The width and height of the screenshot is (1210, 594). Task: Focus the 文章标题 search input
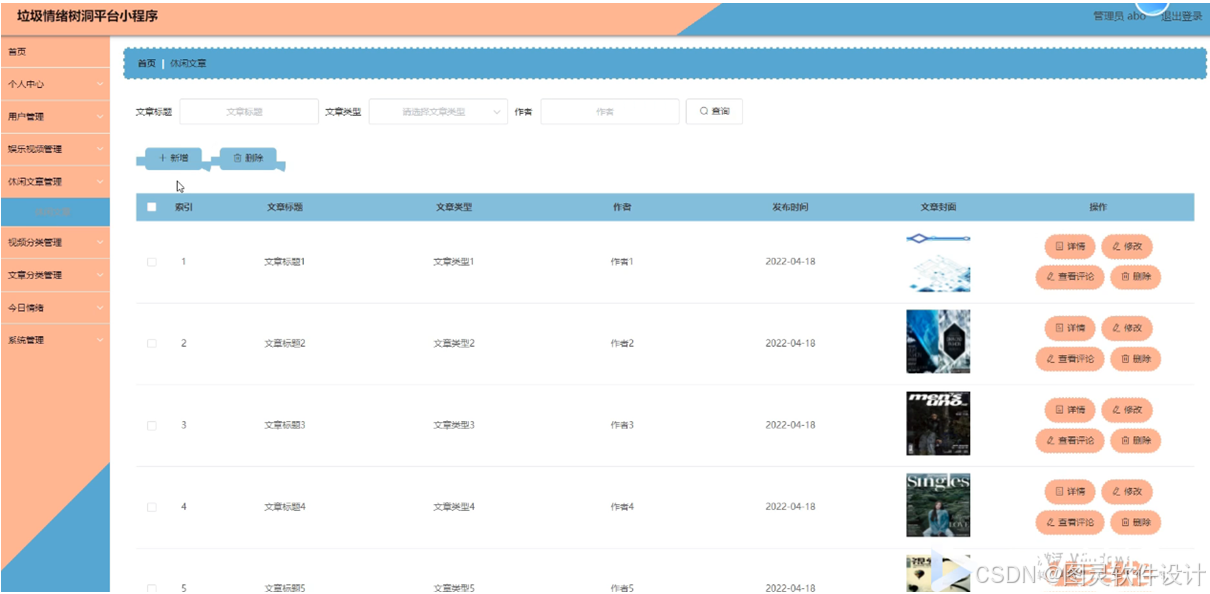(248, 112)
